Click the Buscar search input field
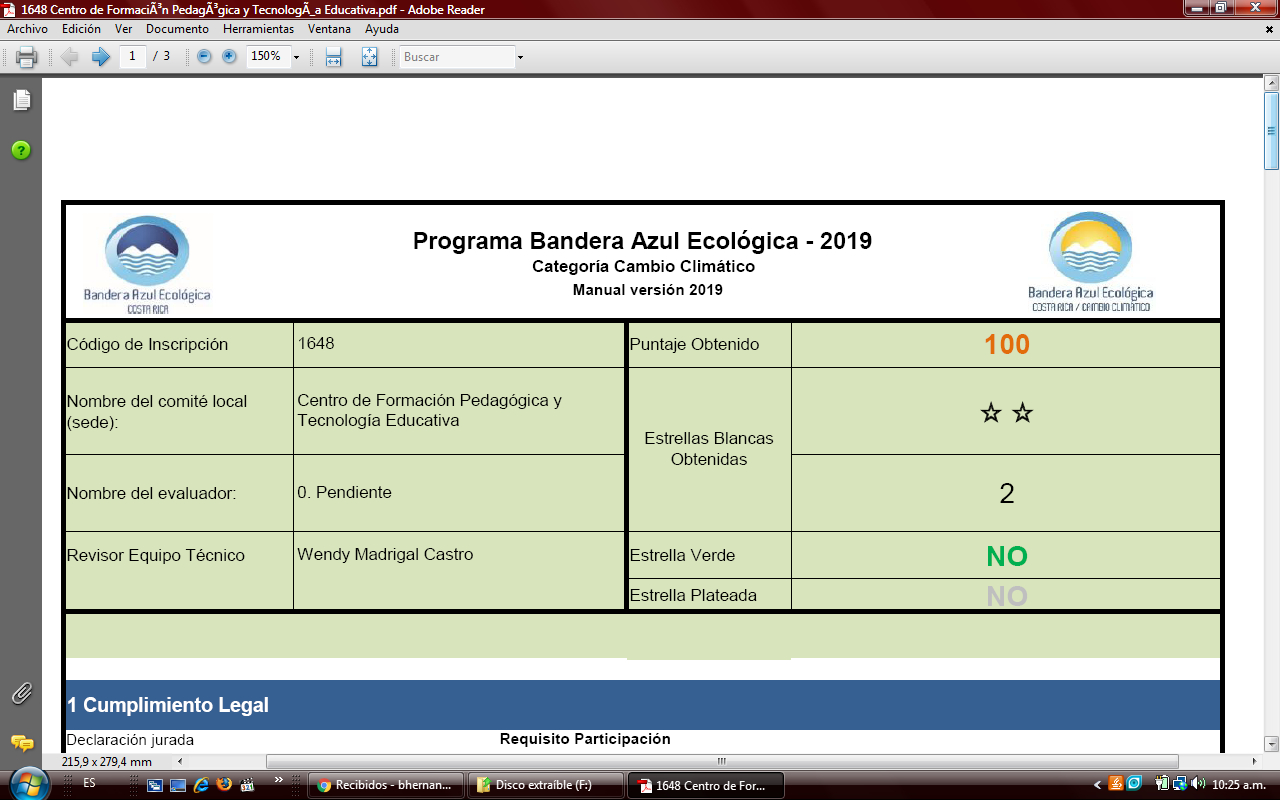 457,57
